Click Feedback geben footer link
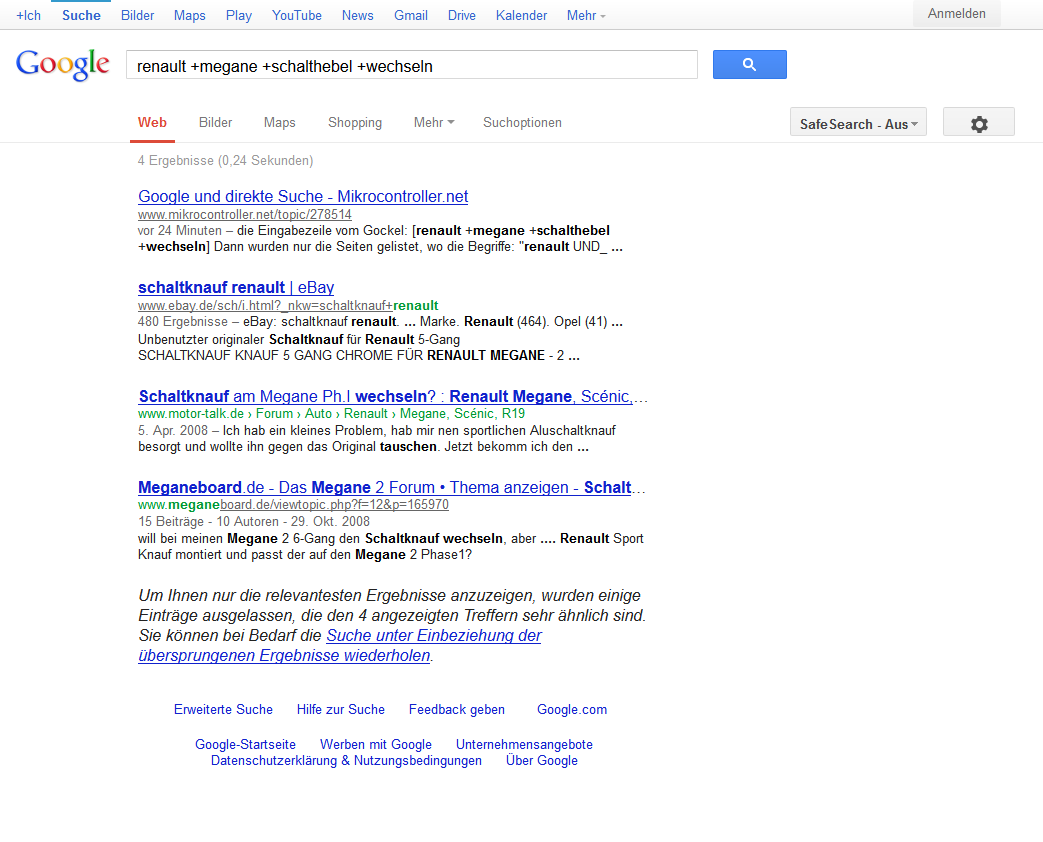The height and width of the screenshot is (842, 1043). (457, 710)
